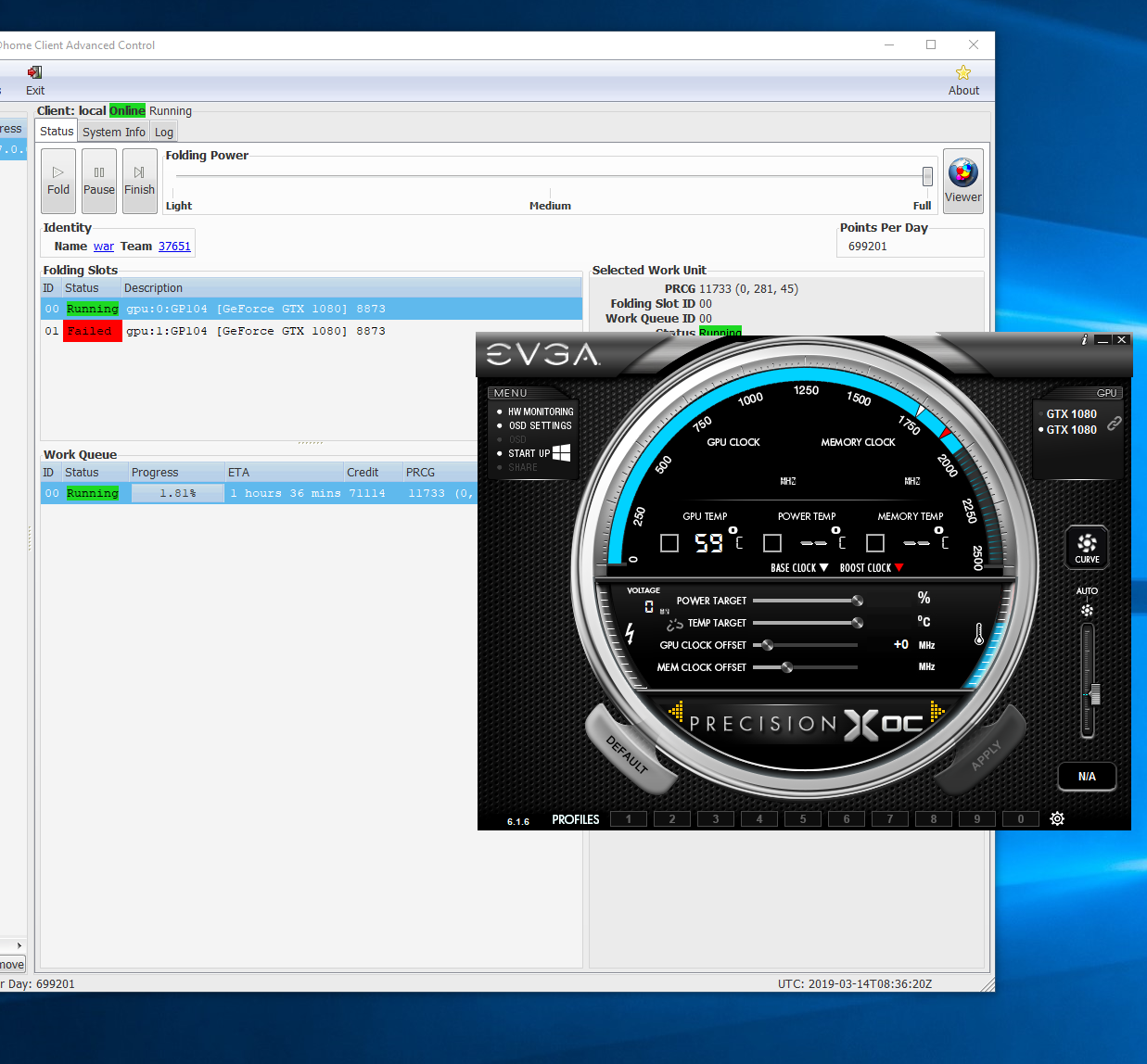Select folding slot 00 Running row

pyautogui.click(x=312, y=309)
